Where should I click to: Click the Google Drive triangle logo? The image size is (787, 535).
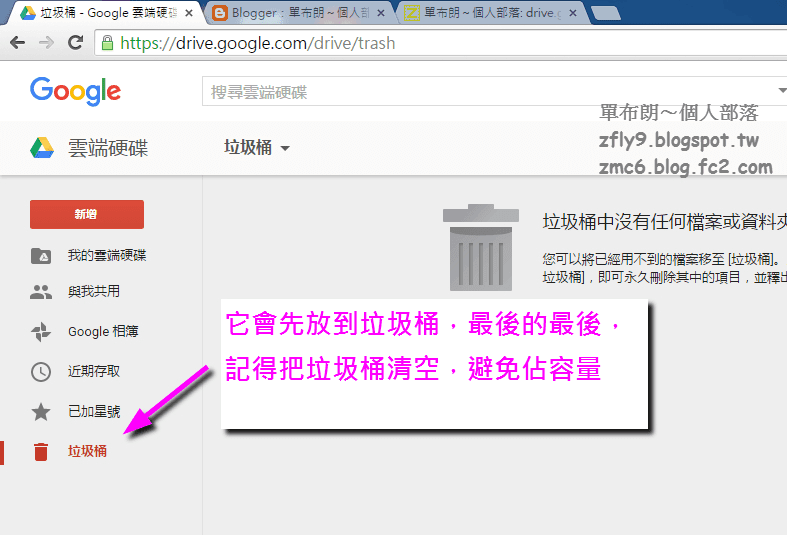coord(42,148)
